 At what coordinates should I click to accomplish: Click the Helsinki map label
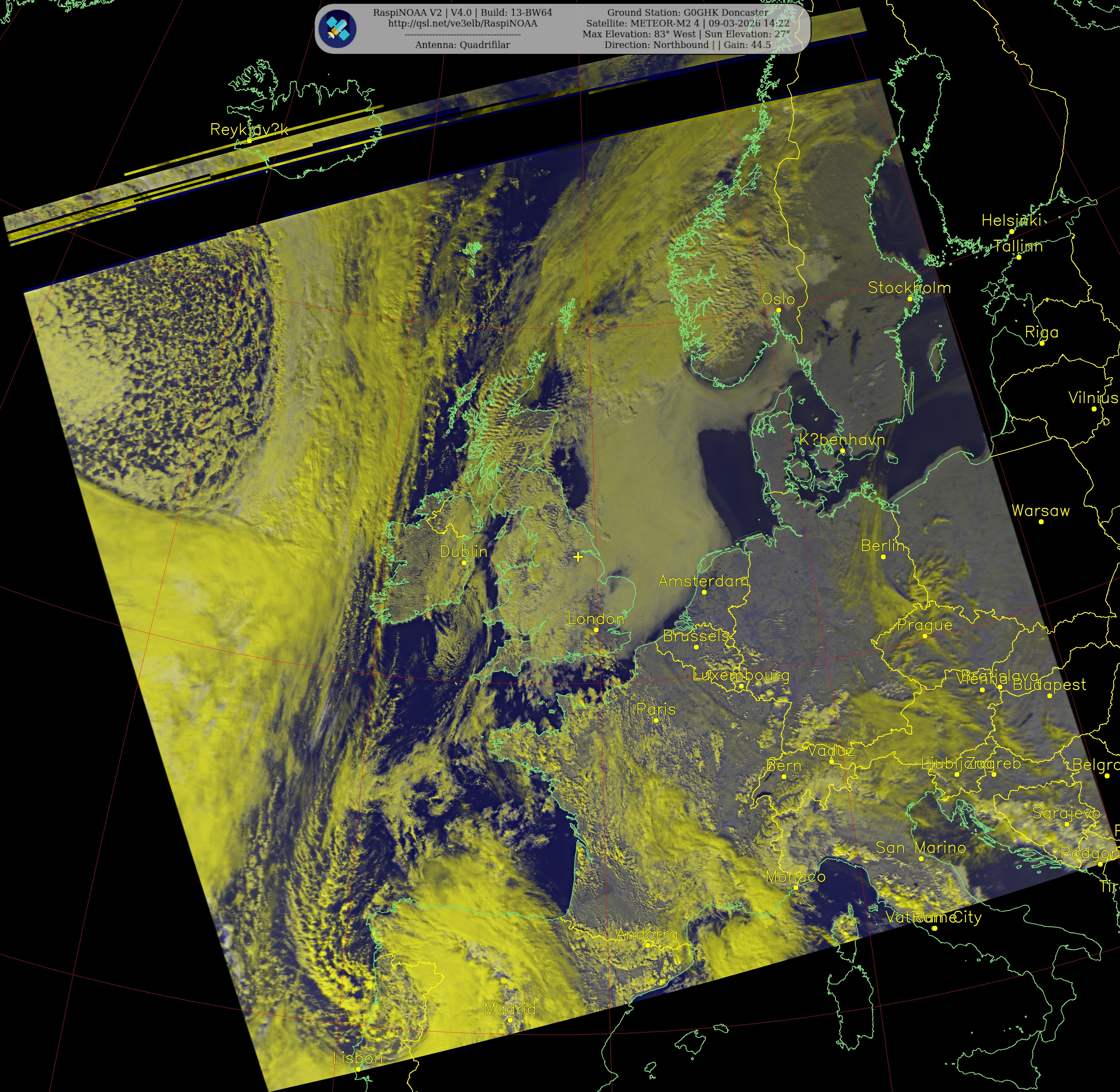click(1011, 220)
